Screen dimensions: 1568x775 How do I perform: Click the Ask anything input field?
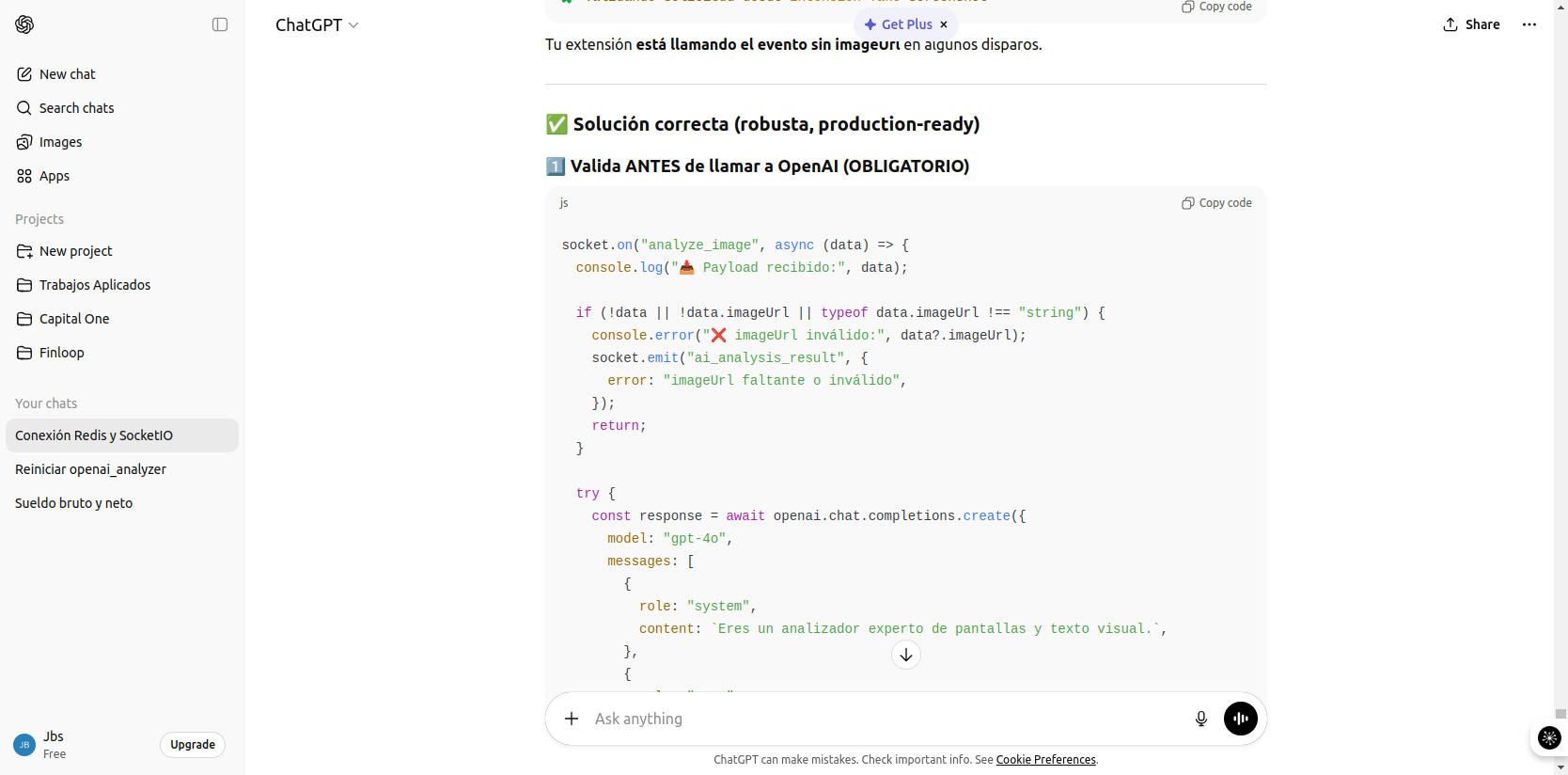(874, 719)
